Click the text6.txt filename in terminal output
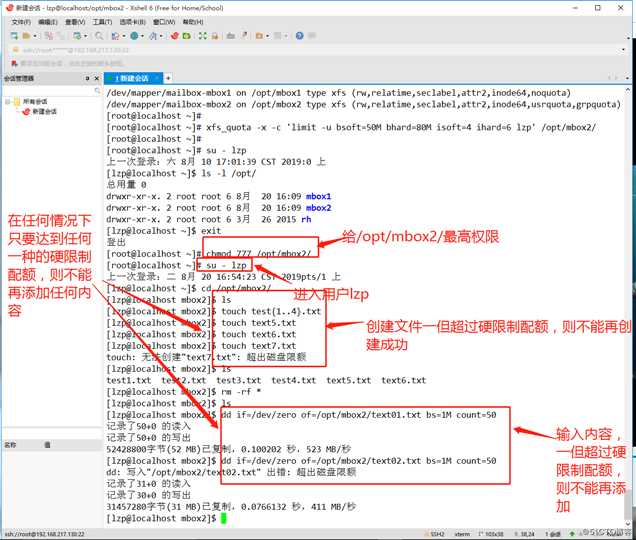The height and width of the screenshot is (540, 636). (x=404, y=381)
